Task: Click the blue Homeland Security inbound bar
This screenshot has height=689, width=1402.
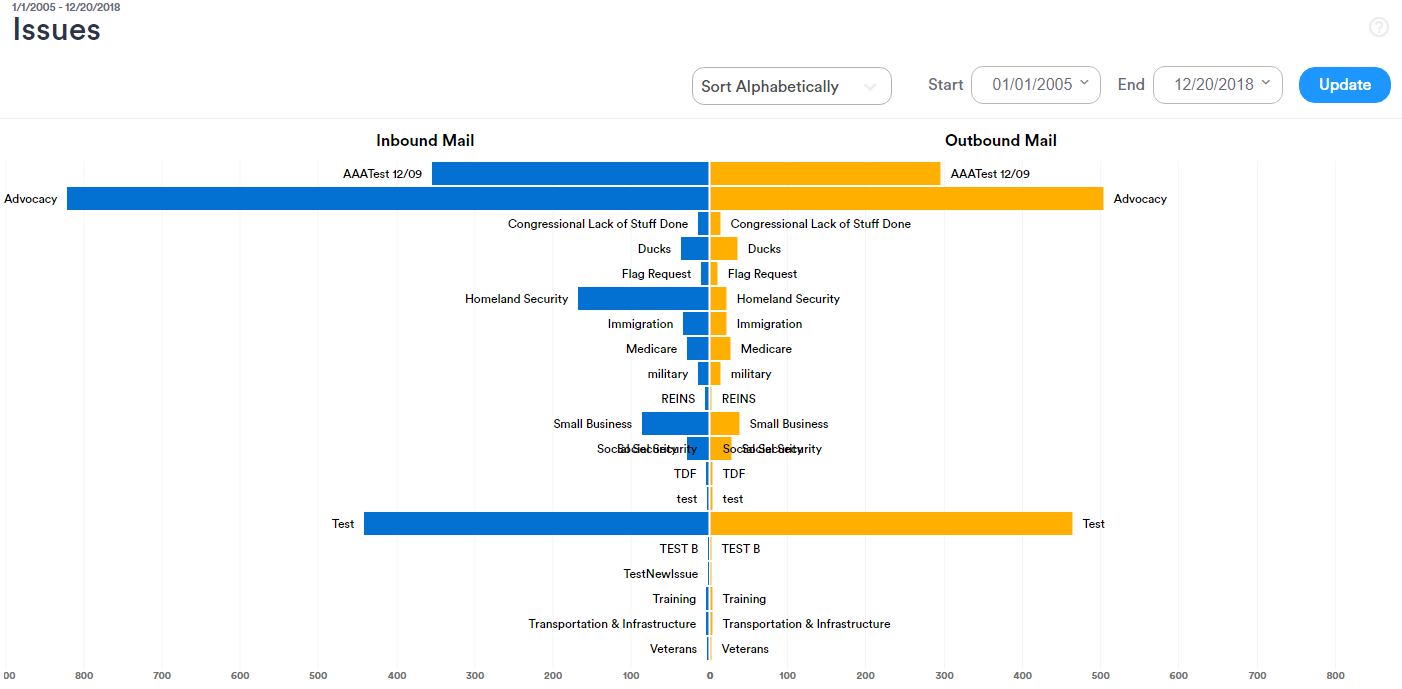Action: [643, 299]
